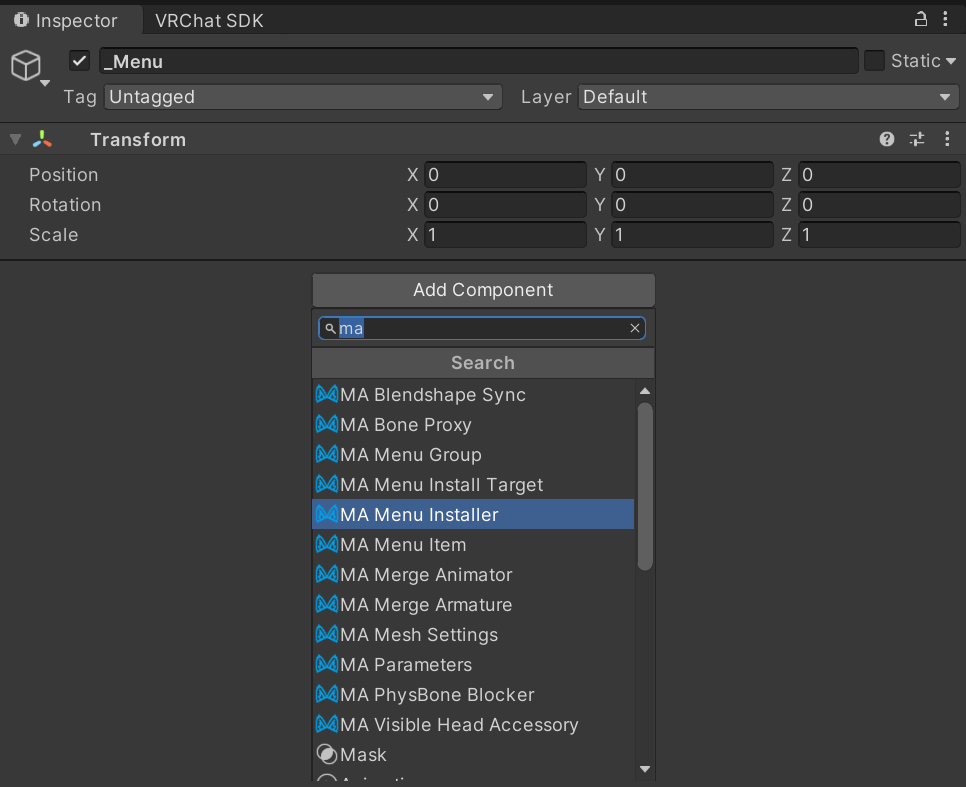Select MA Blendshape Sync component
This screenshot has width=966, height=787.
pyautogui.click(x=473, y=394)
